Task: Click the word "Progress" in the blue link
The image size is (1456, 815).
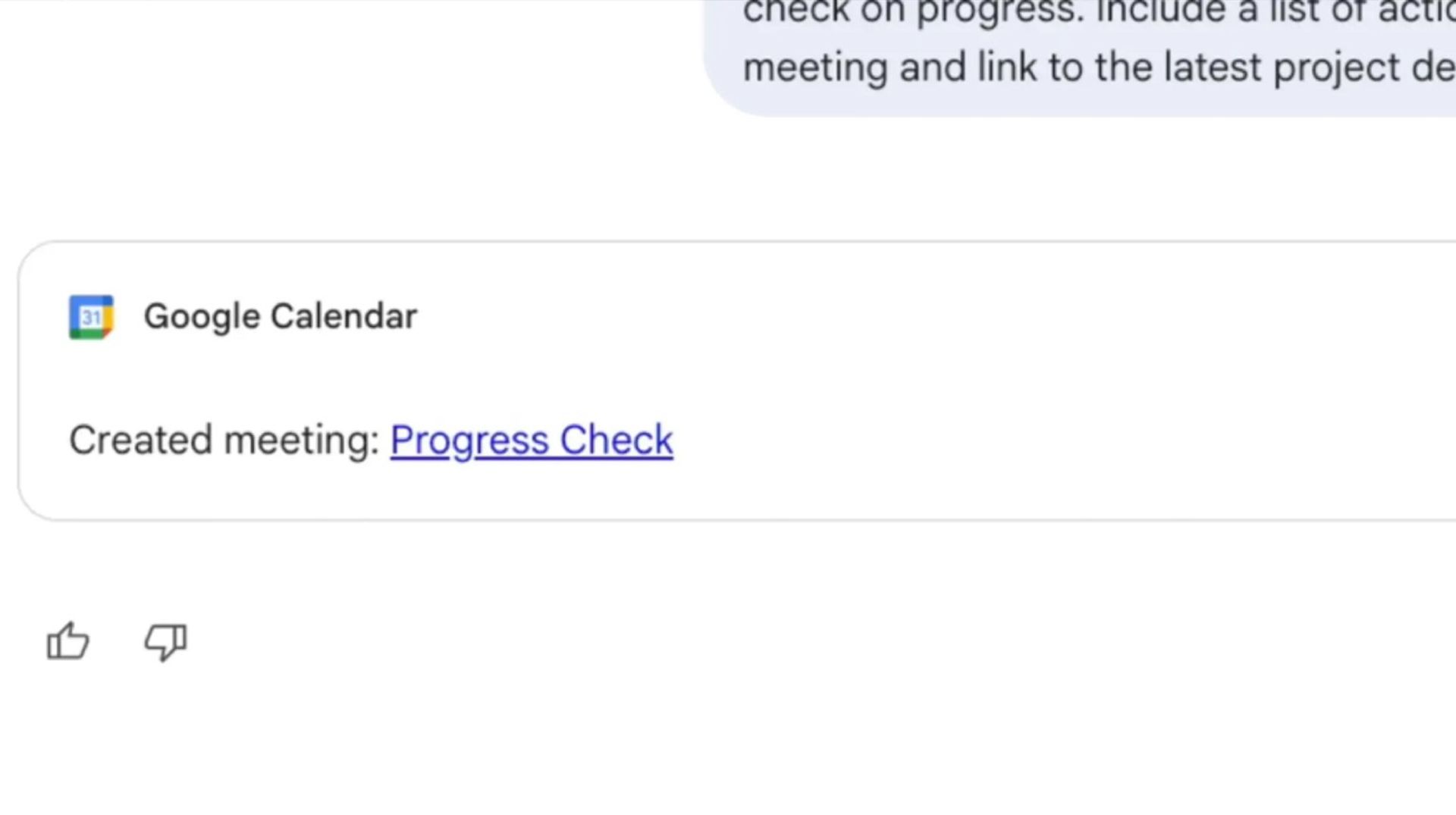Action: click(x=469, y=440)
